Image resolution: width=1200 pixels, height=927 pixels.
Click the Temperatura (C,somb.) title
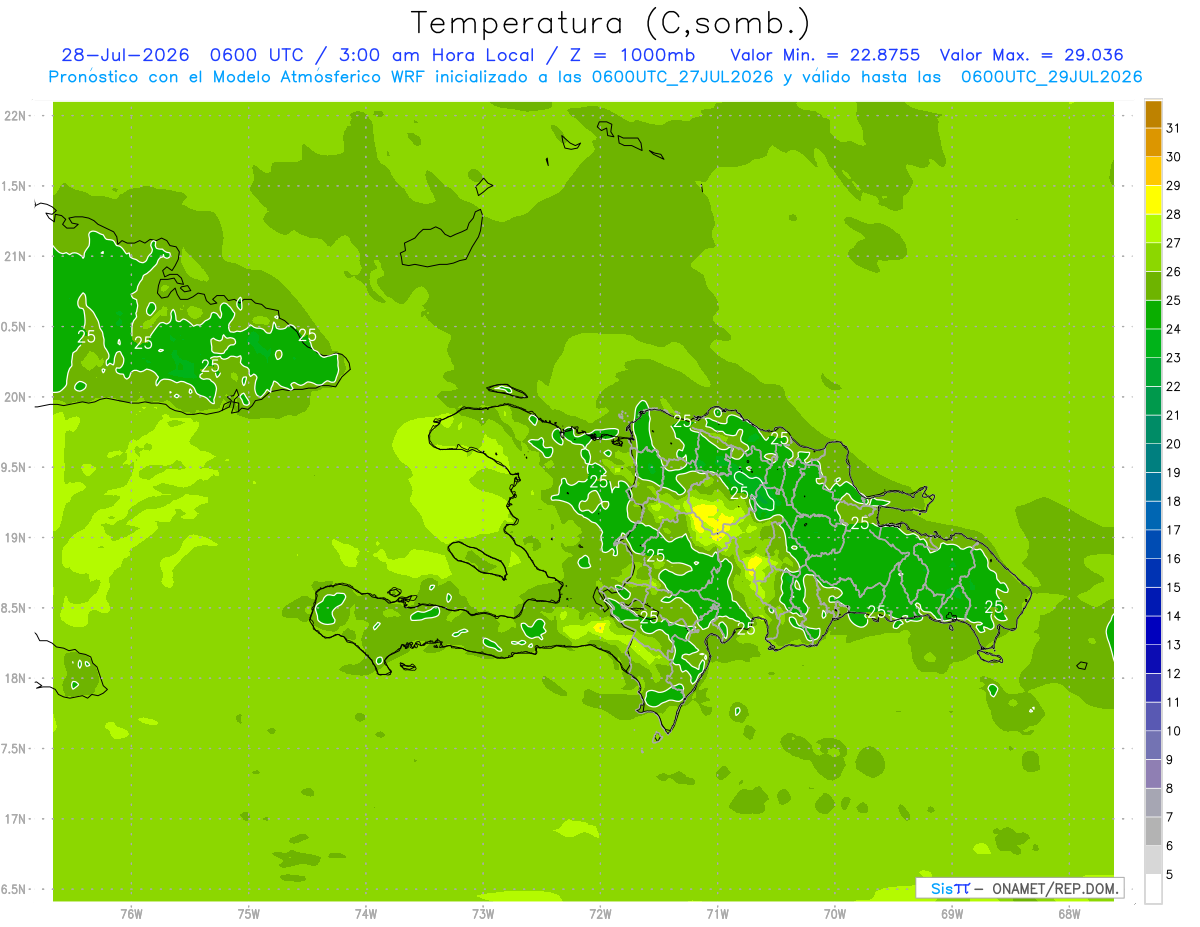click(610, 23)
